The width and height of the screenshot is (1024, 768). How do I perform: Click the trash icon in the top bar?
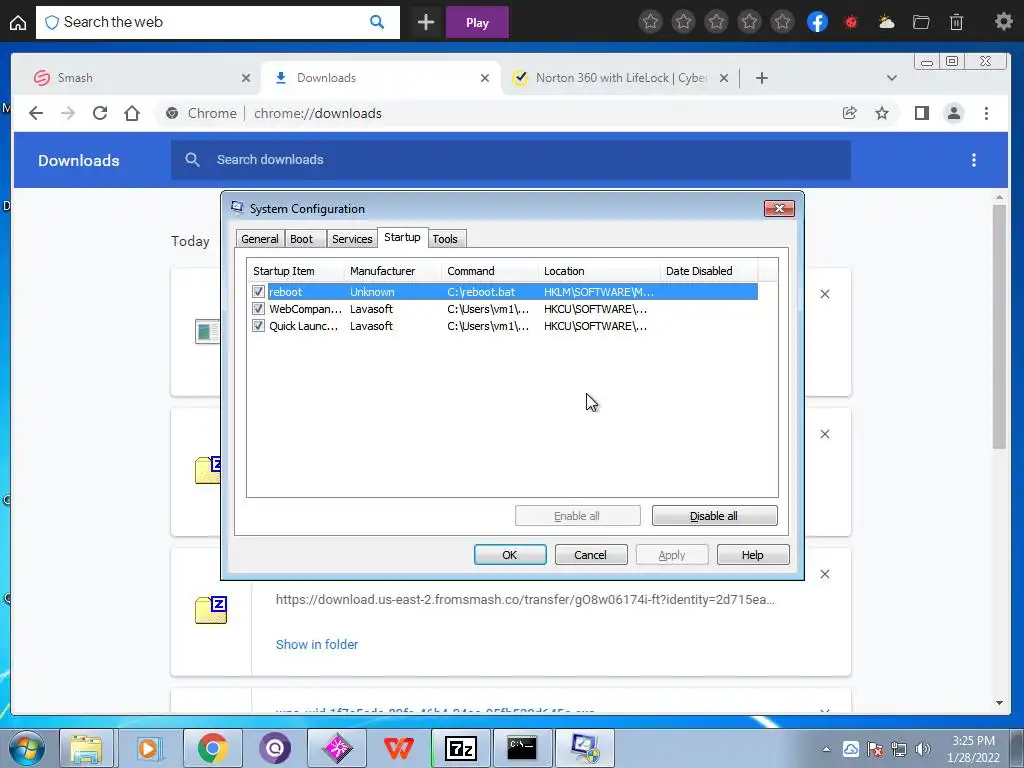click(x=956, y=23)
